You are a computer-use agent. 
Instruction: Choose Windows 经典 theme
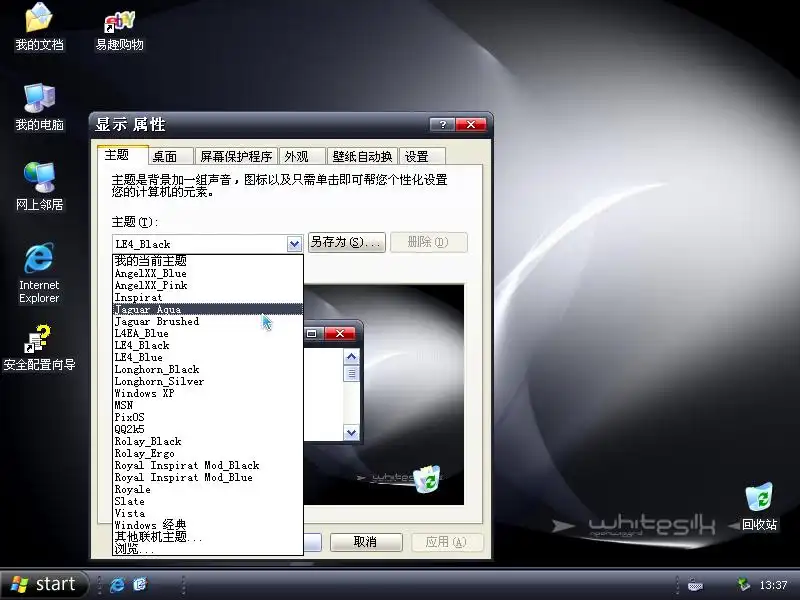(207, 525)
